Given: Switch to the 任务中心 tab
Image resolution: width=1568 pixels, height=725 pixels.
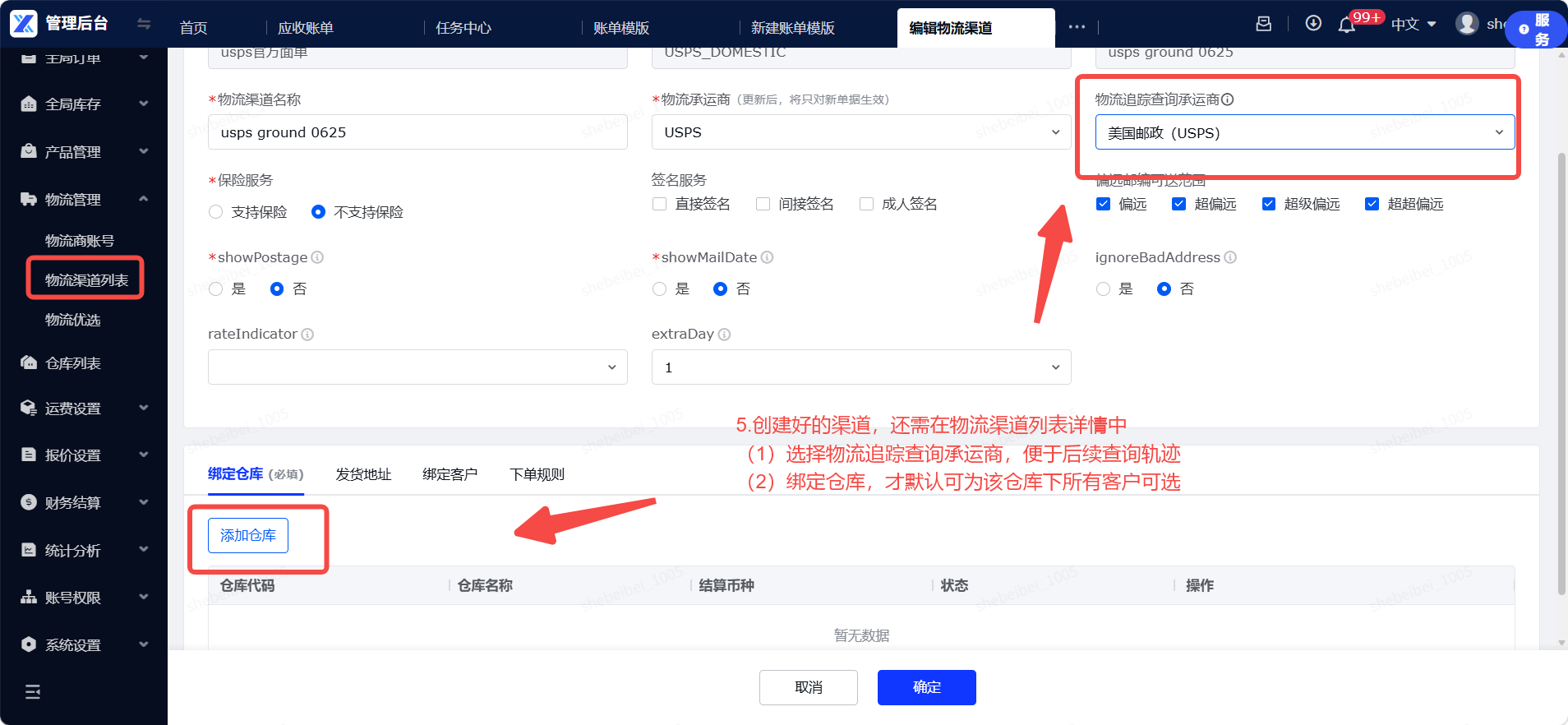Looking at the screenshot, I should coord(463,28).
